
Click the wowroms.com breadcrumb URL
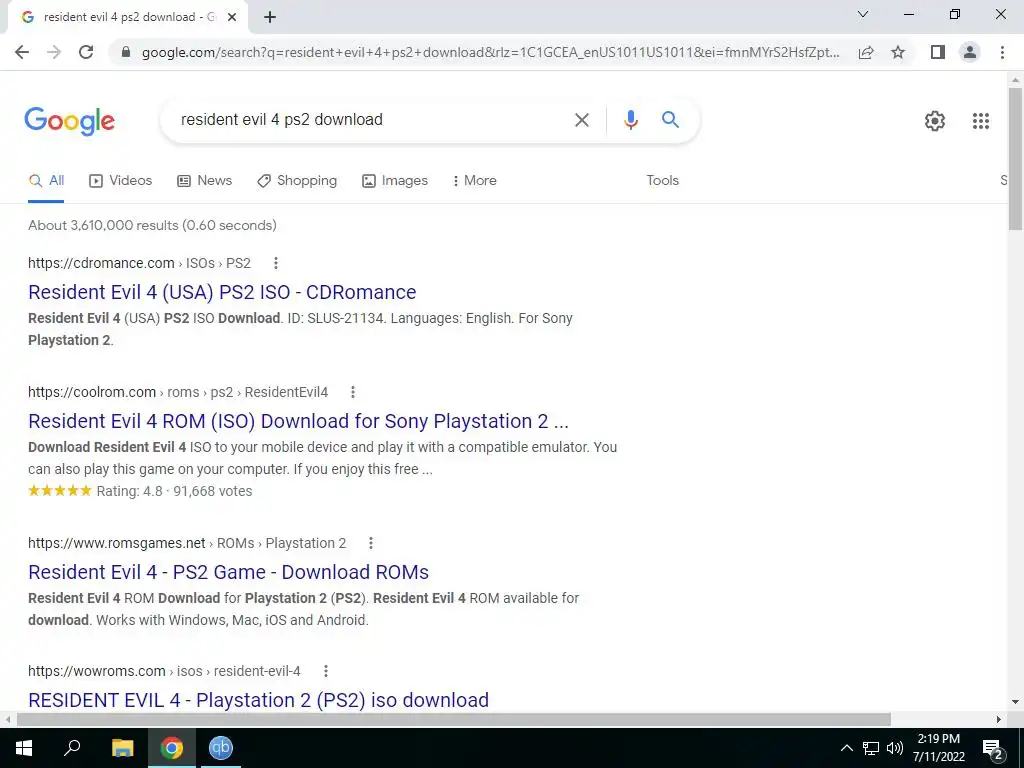[164, 671]
